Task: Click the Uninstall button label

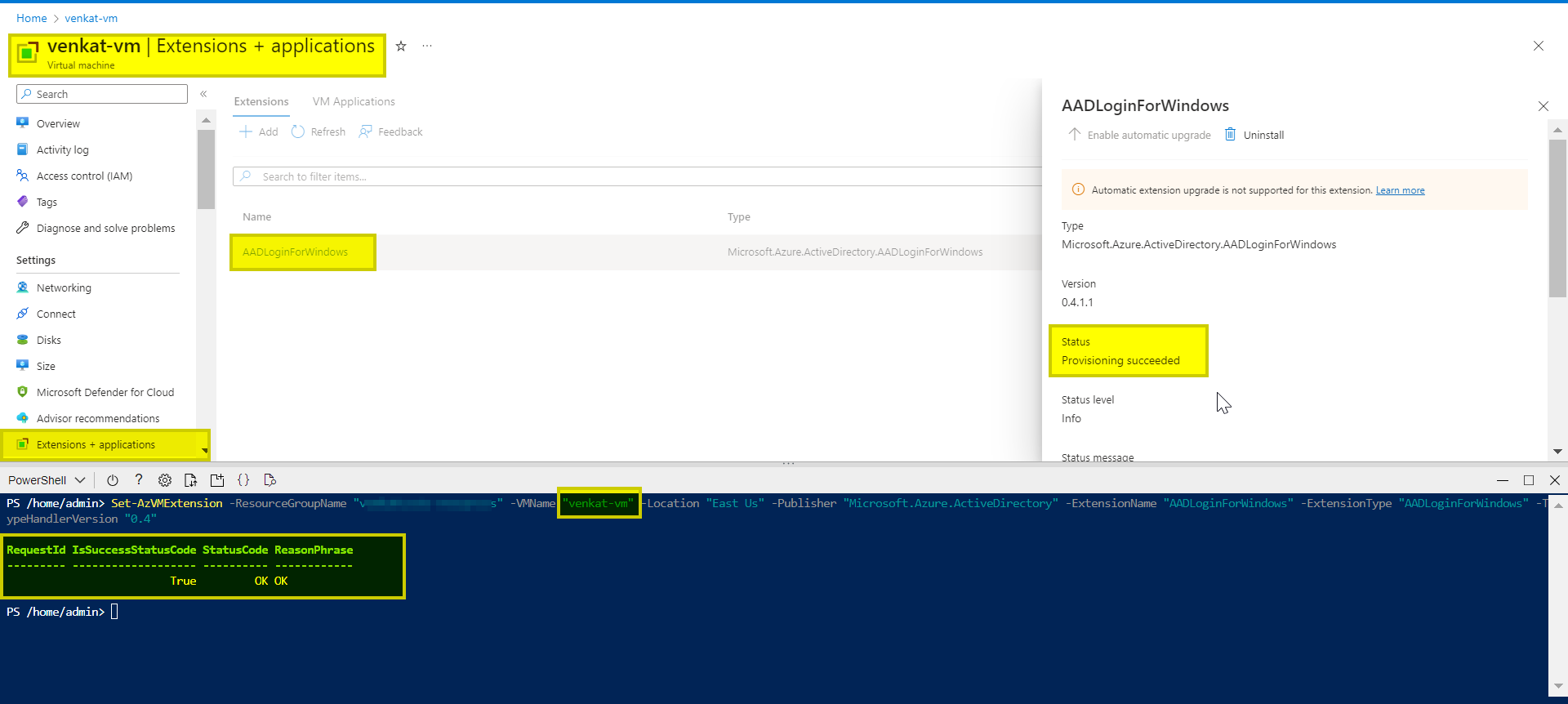Action: [1263, 135]
